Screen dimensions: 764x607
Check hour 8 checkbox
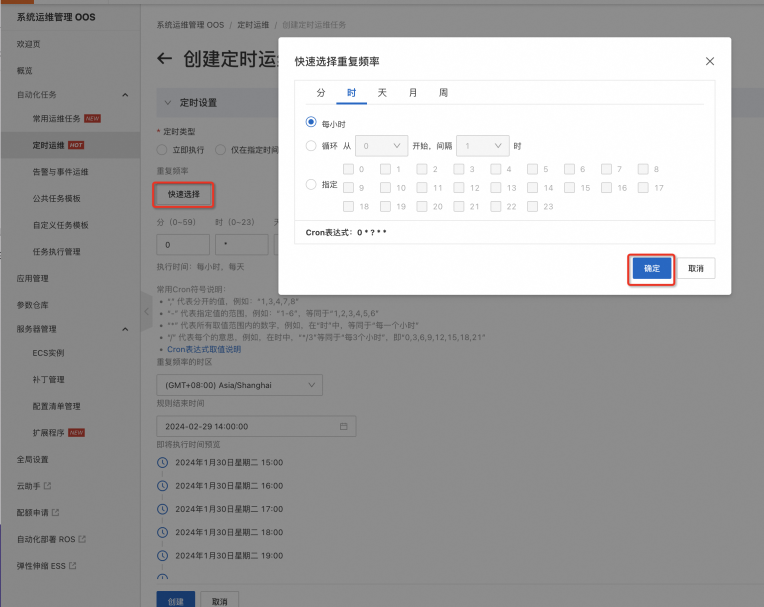click(643, 169)
